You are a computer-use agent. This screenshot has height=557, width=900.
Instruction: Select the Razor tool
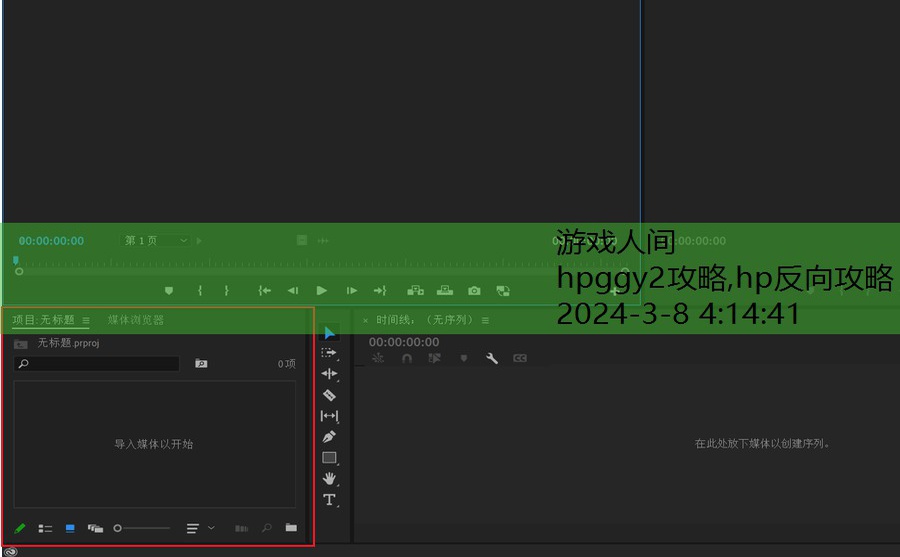tap(329, 395)
